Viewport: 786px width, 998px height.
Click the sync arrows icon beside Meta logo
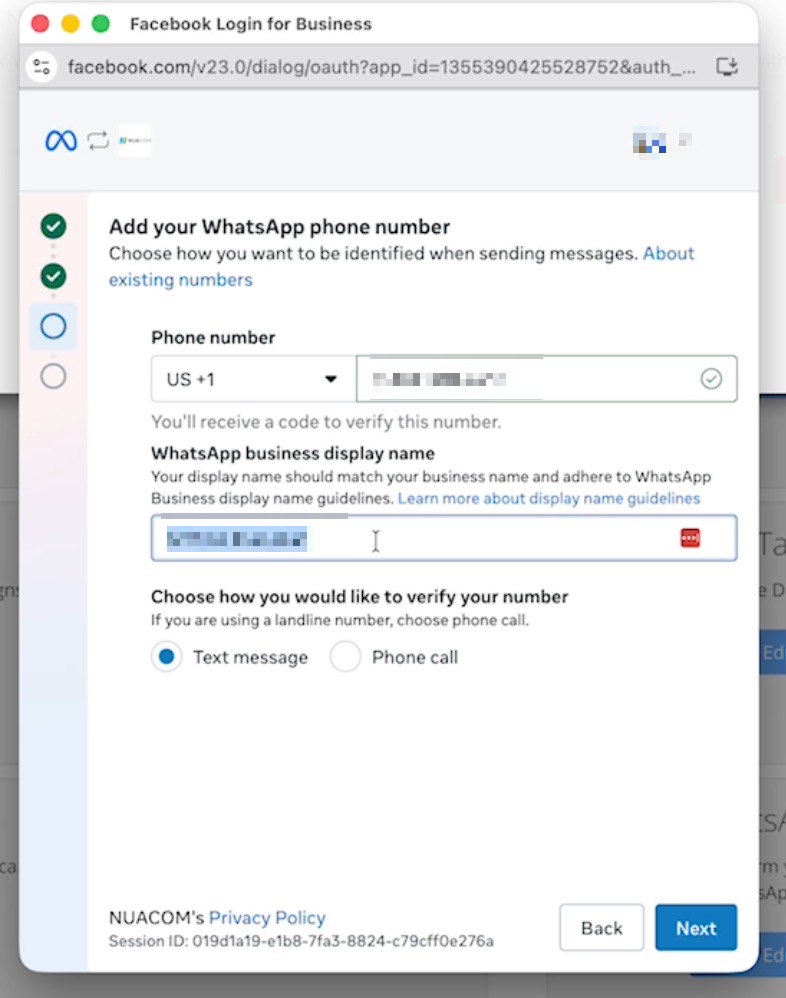[x=98, y=141]
